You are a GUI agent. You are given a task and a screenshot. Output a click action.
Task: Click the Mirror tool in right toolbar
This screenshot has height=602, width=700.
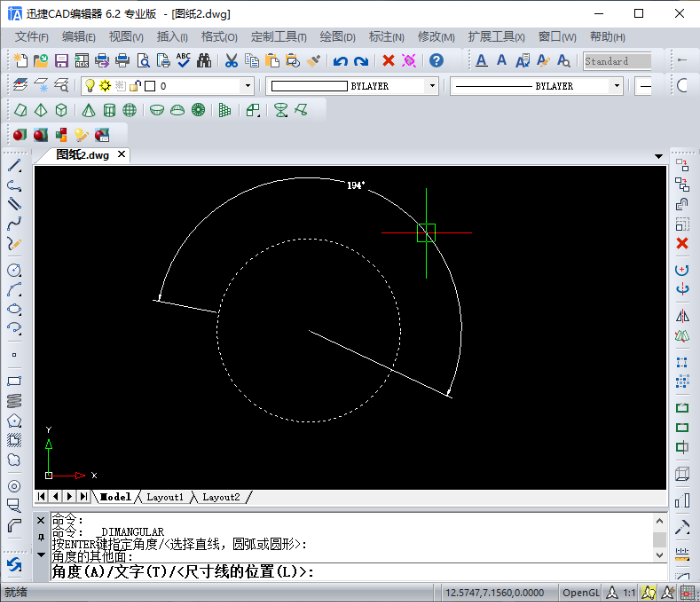click(x=682, y=316)
